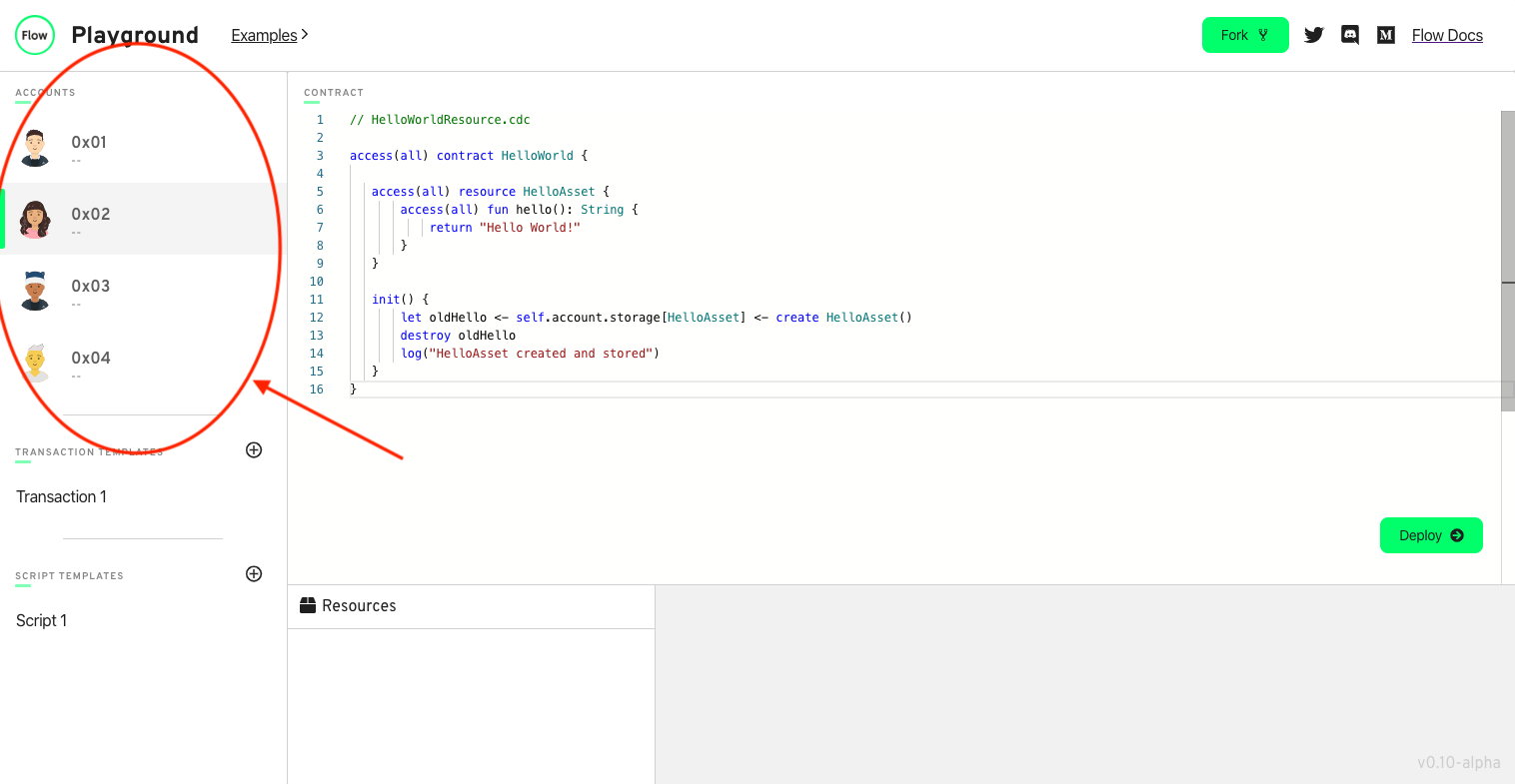Viewport: 1515px width, 784px height.
Task: Add a new script template
Action: [254, 574]
